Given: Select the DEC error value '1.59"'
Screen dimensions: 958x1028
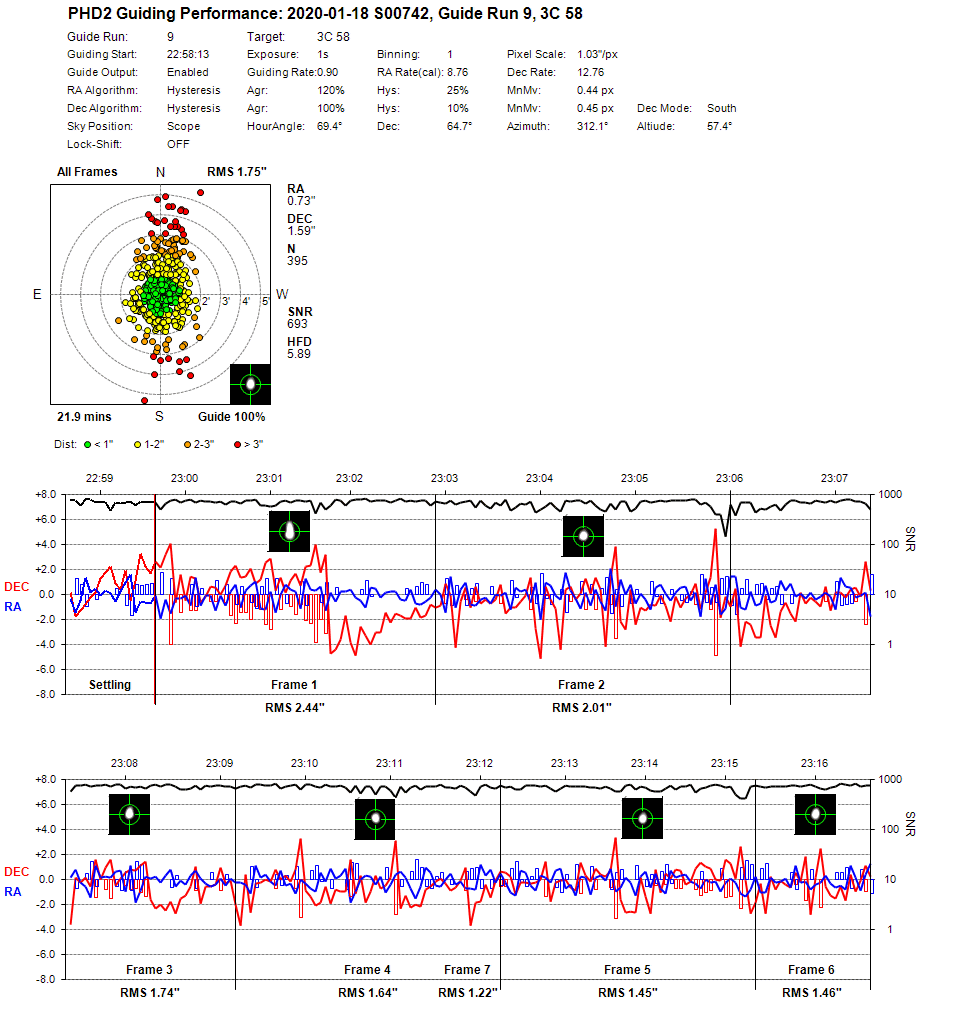Looking at the screenshot, I should [301, 231].
